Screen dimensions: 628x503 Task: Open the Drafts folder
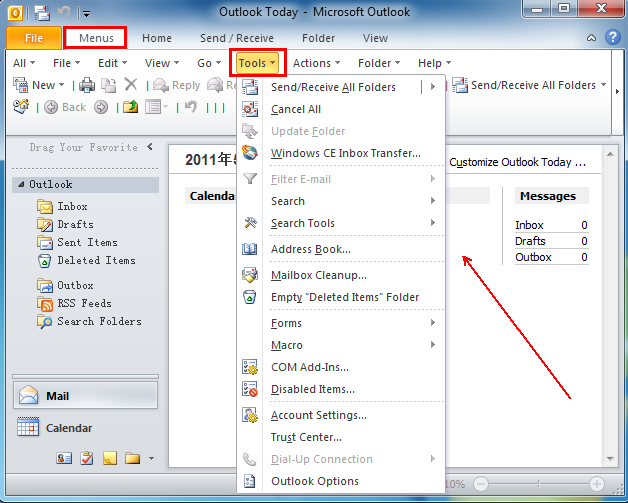[65, 224]
